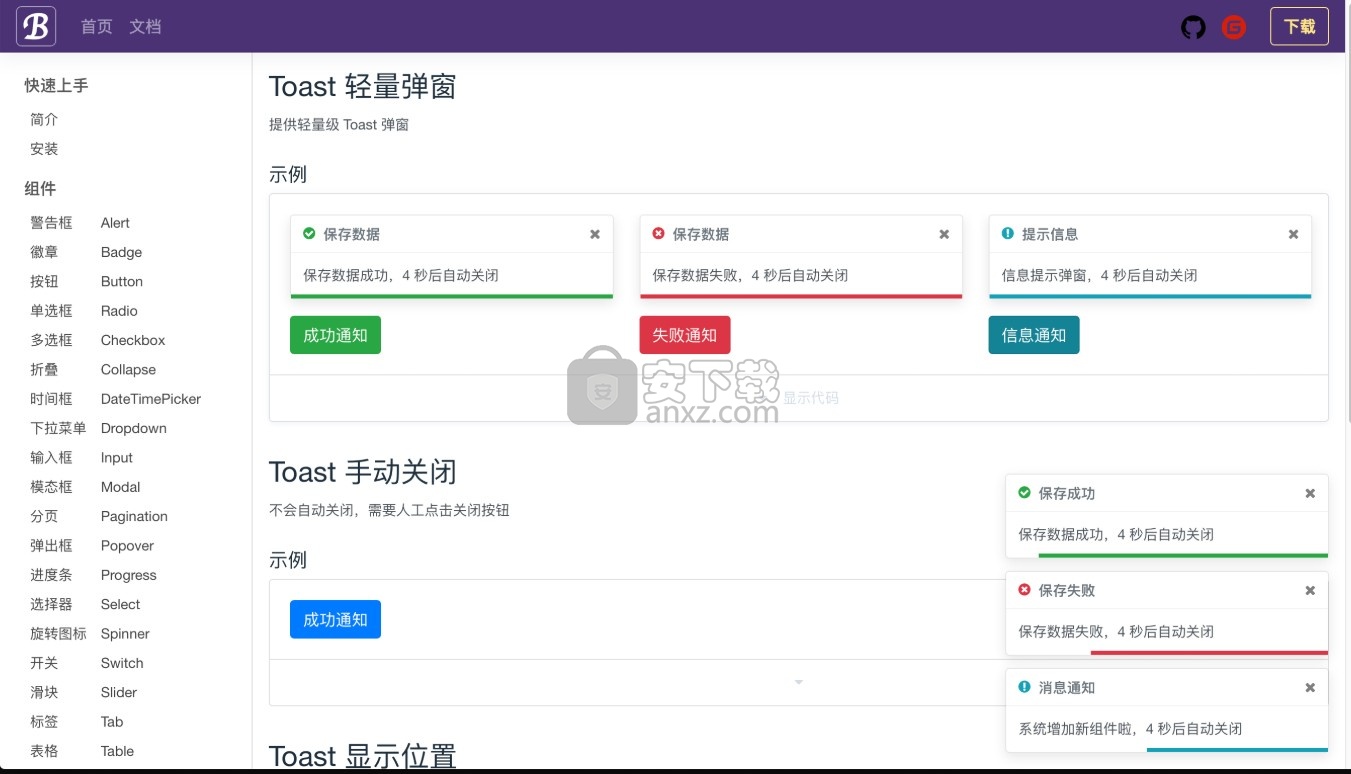Open the GitHub icon link
Screen dimensions: 1351x774
point(1193,27)
